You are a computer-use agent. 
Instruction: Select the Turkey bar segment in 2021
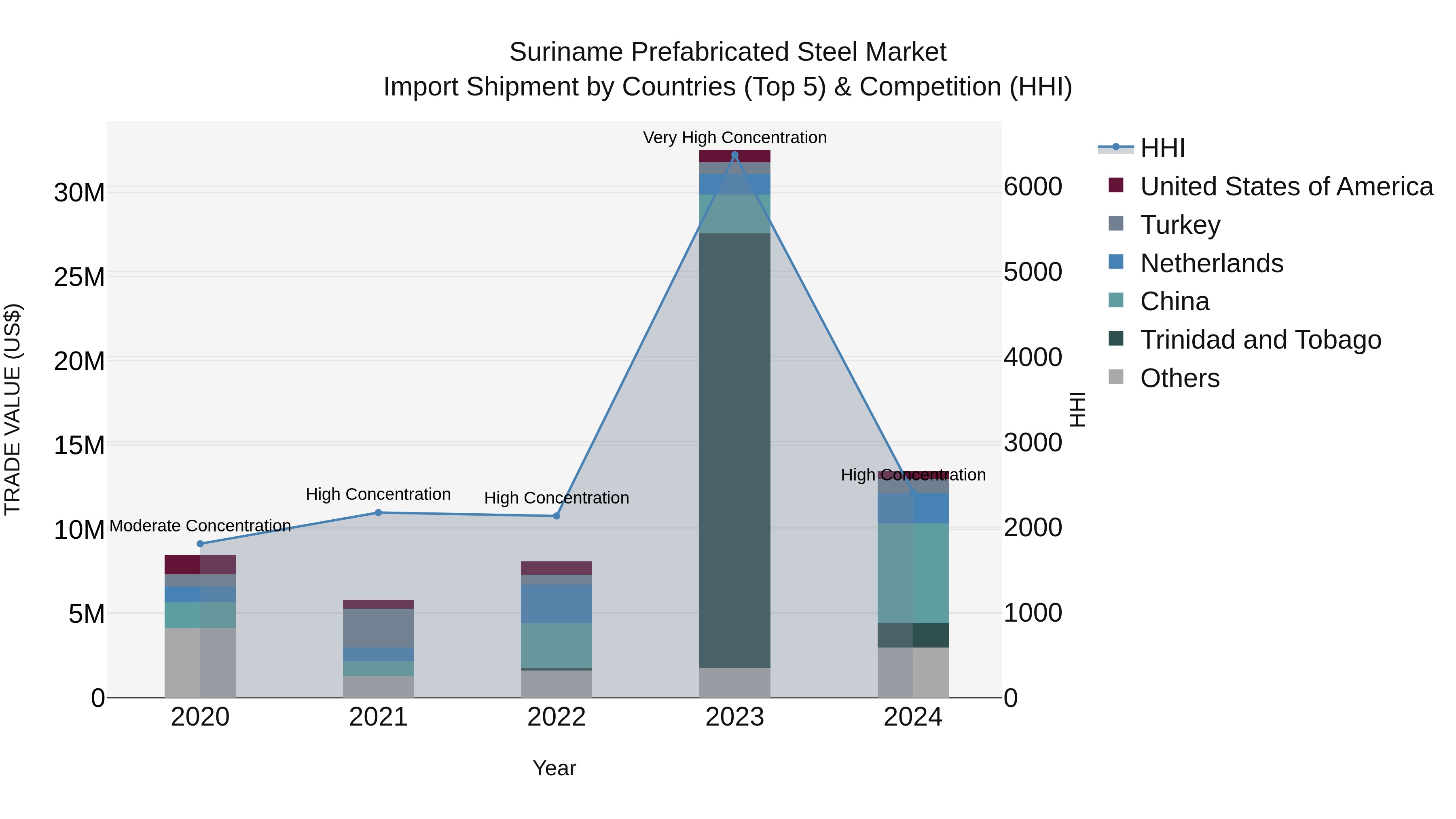tap(379, 628)
